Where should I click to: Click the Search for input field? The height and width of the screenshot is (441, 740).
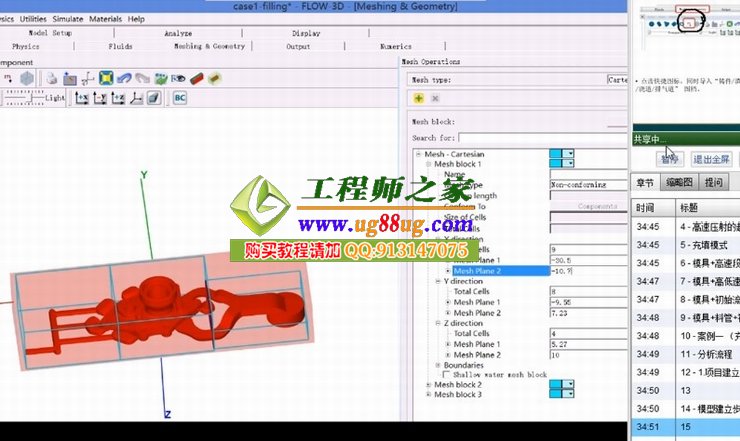(543, 138)
